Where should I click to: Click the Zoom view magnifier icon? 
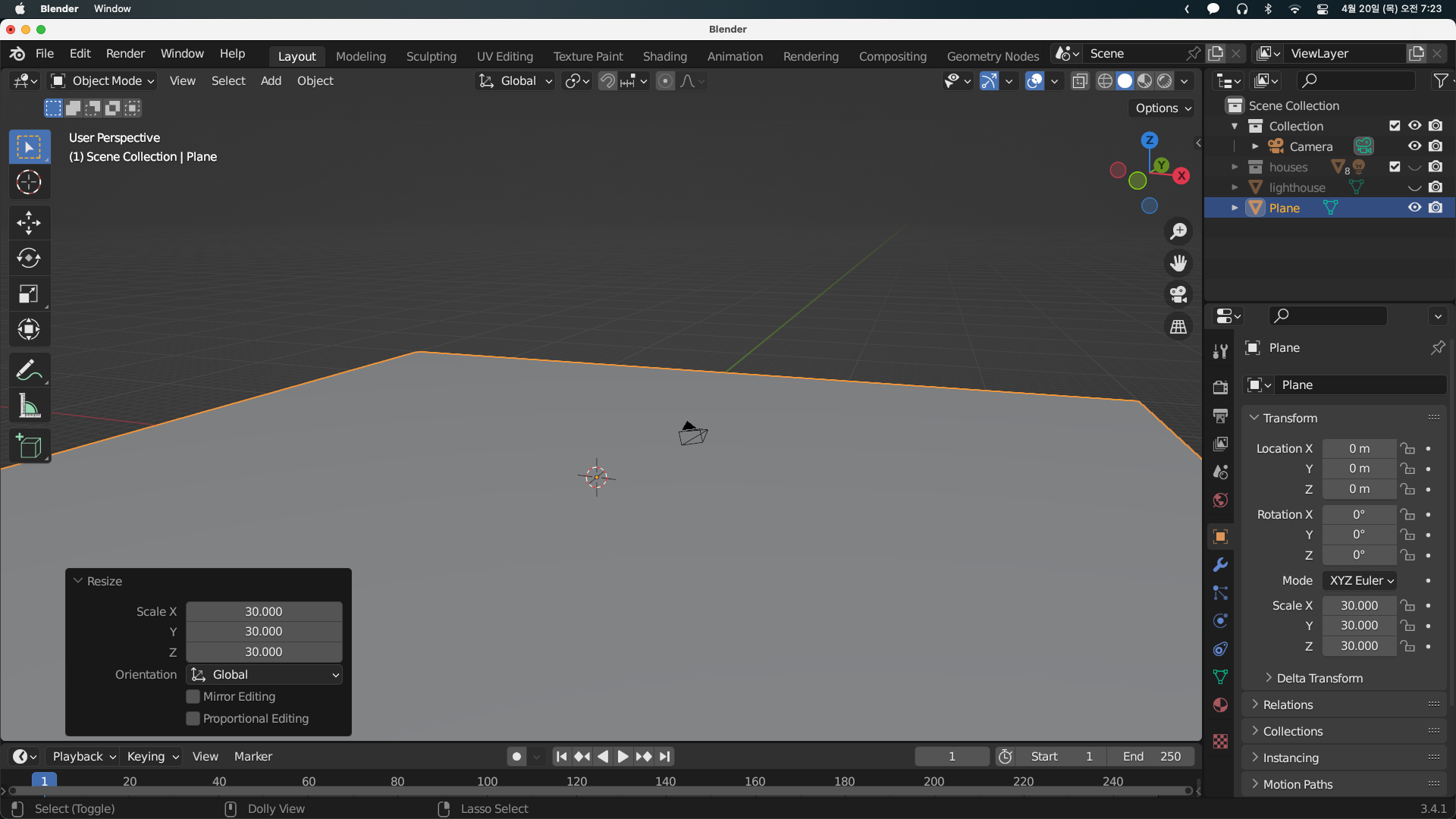tap(1178, 231)
